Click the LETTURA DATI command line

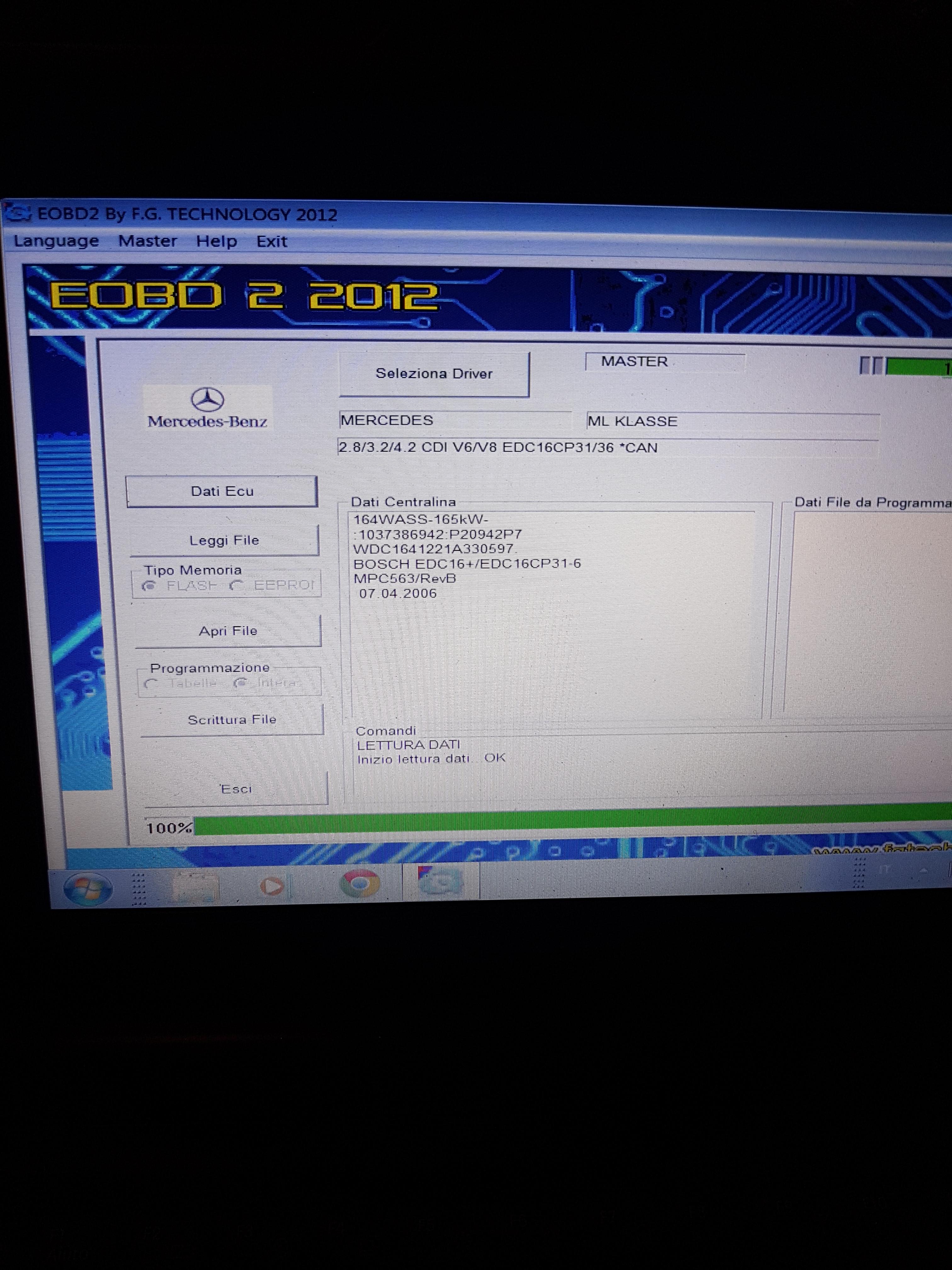click(x=408, y=745)
